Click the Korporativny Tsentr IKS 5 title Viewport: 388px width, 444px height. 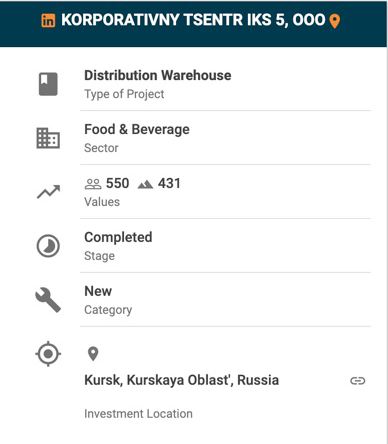coord(193,20)
